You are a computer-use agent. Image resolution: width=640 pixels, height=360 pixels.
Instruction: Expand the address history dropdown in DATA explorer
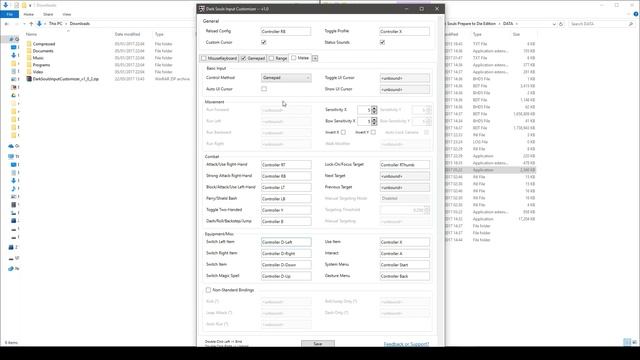click(x=554, y=24)
